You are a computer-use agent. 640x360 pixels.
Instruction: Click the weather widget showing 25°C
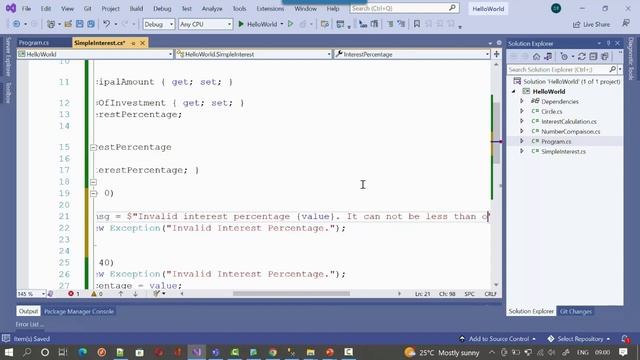(442, 352)
